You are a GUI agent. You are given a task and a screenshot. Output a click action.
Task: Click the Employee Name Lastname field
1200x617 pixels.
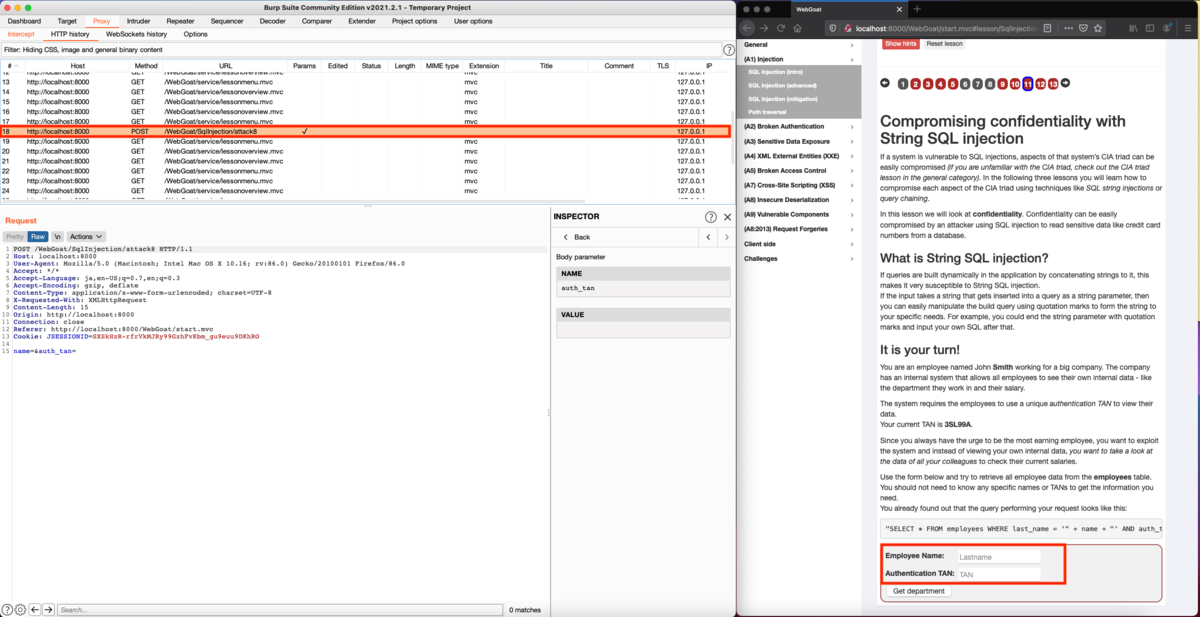(x=997, y=556)
